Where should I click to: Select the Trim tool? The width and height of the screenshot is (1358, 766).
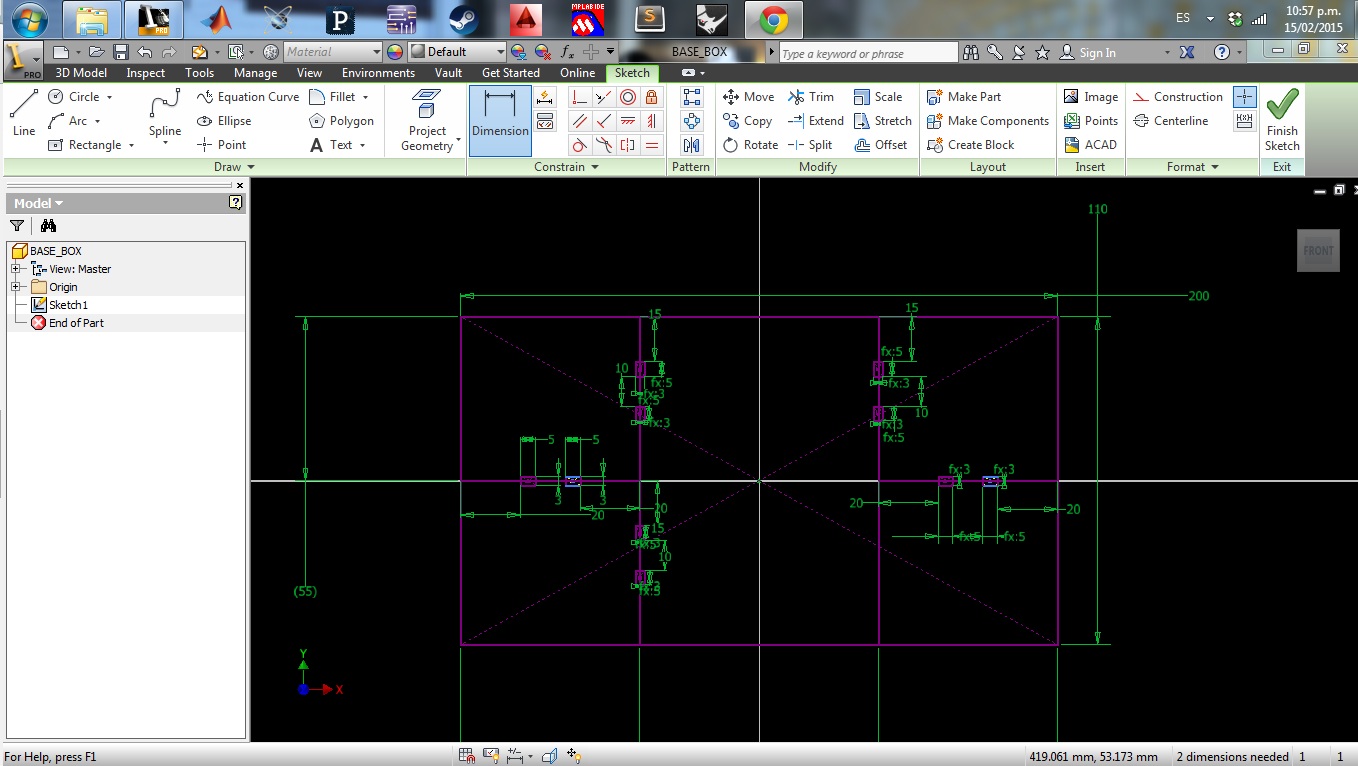tap(811, 97)
